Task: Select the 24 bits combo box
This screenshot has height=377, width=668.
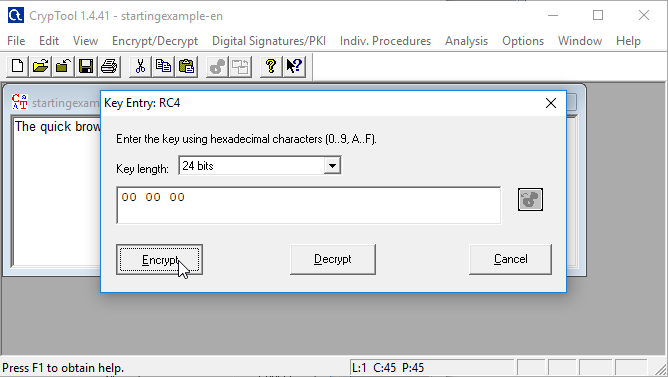Action: click(260, 166)
